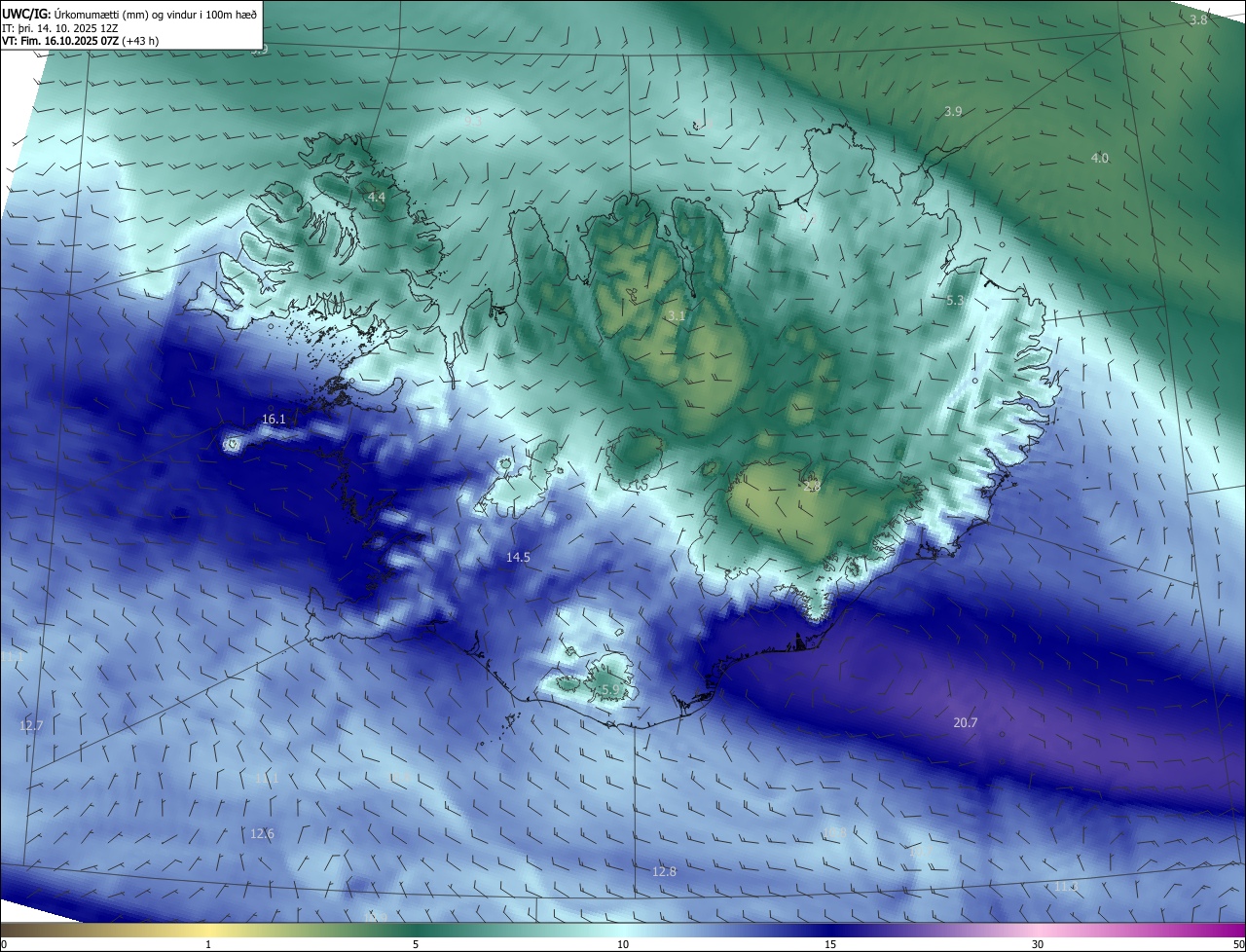The height and width of the screenshot is (952, 1246).
Task: Click the 4.4 value label over the Westfjords
Action: [377, 198]
